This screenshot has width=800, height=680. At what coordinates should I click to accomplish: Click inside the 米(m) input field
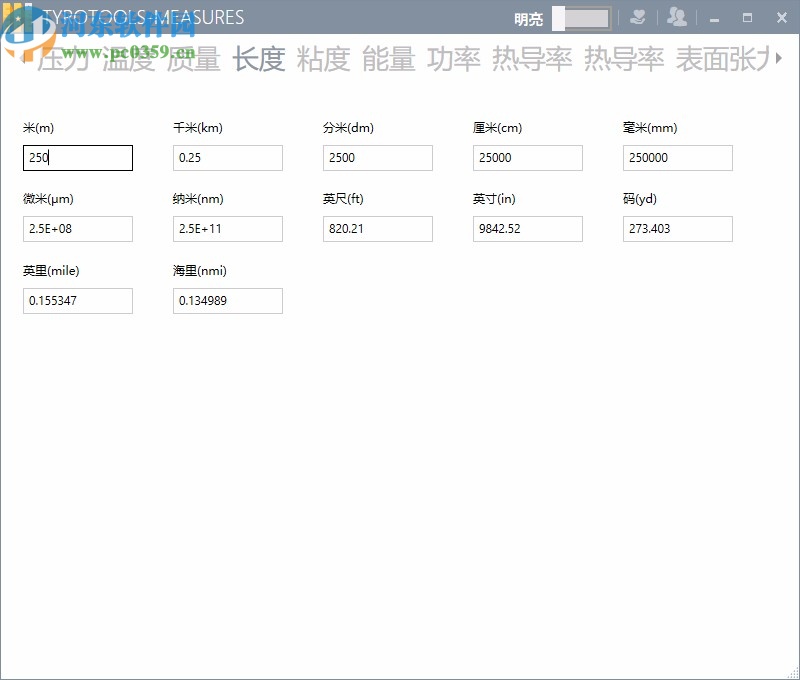tap(78, 158)
